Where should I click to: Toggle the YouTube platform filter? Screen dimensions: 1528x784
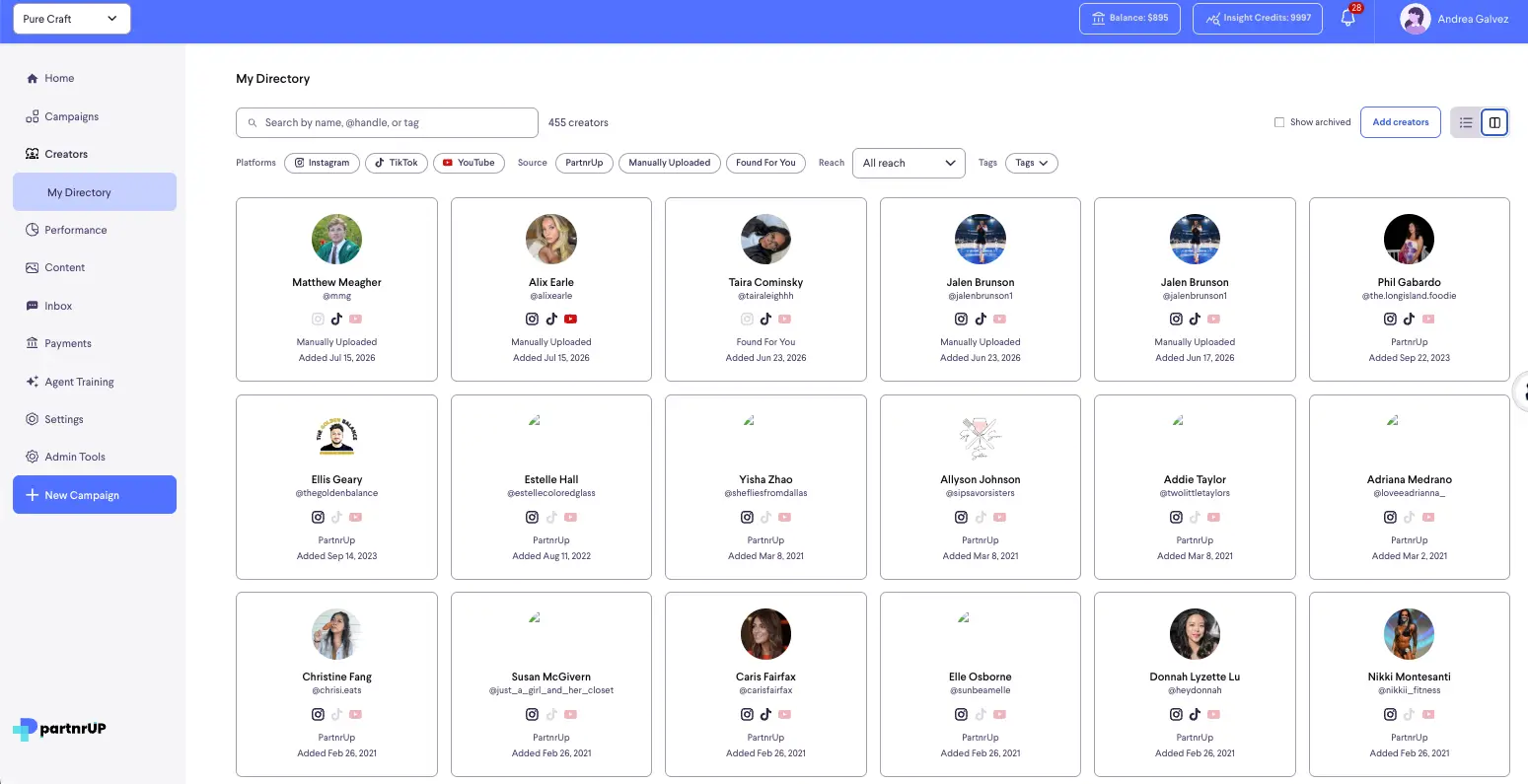[x=469, y=163]
